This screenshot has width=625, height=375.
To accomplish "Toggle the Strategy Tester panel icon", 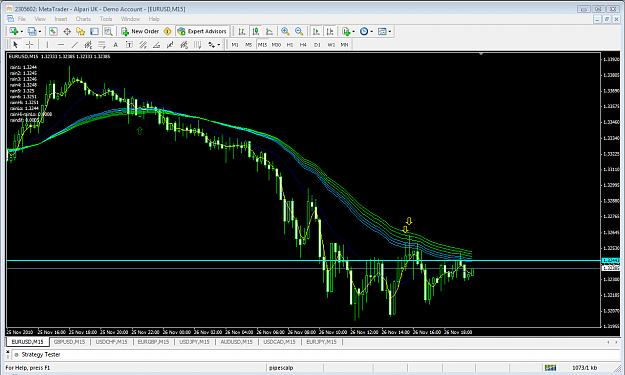I will click(108, 31).
